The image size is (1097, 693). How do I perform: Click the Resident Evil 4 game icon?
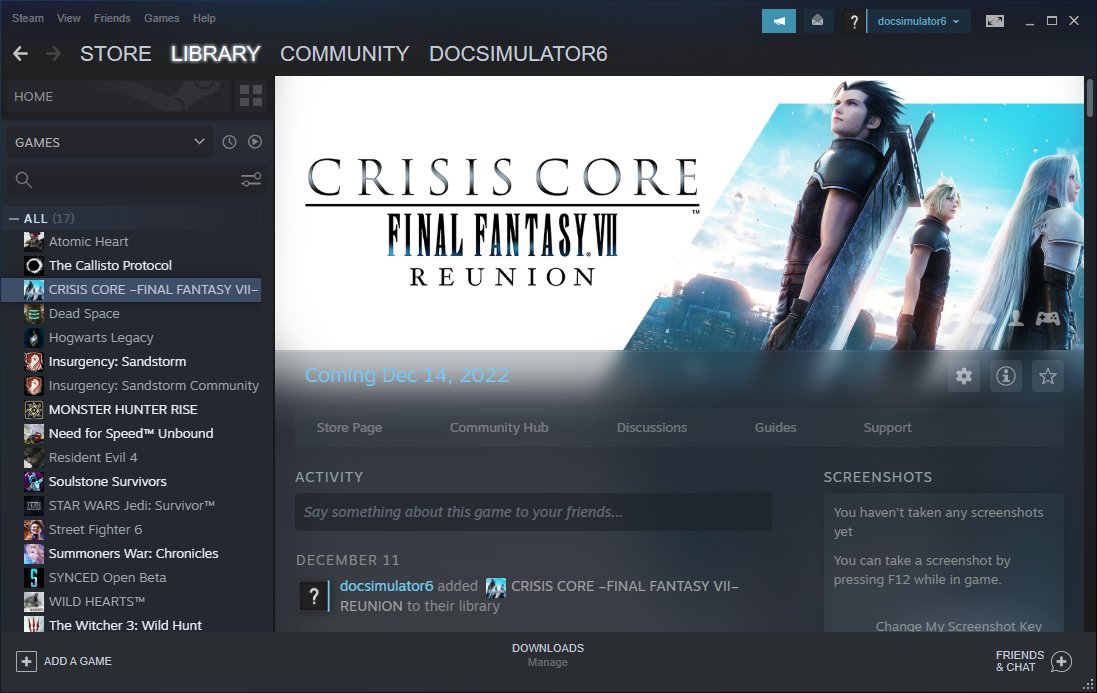pos(34,457)
